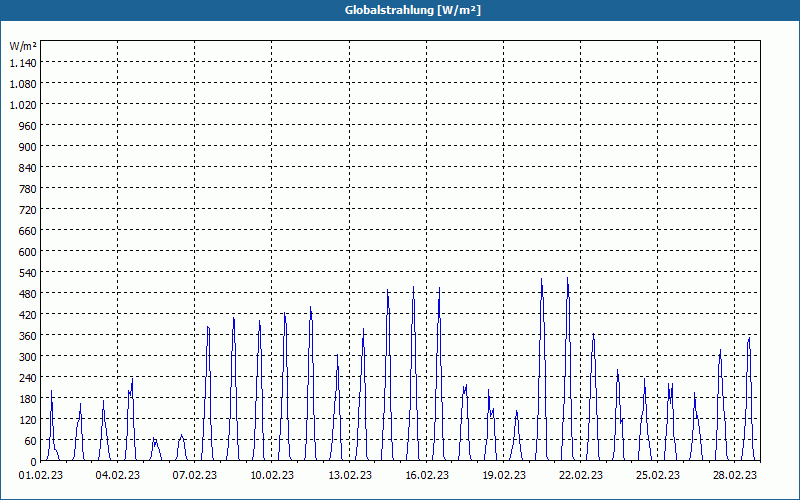Click the 300 y-axis label

pyautogui.click(x=28, y=357)
